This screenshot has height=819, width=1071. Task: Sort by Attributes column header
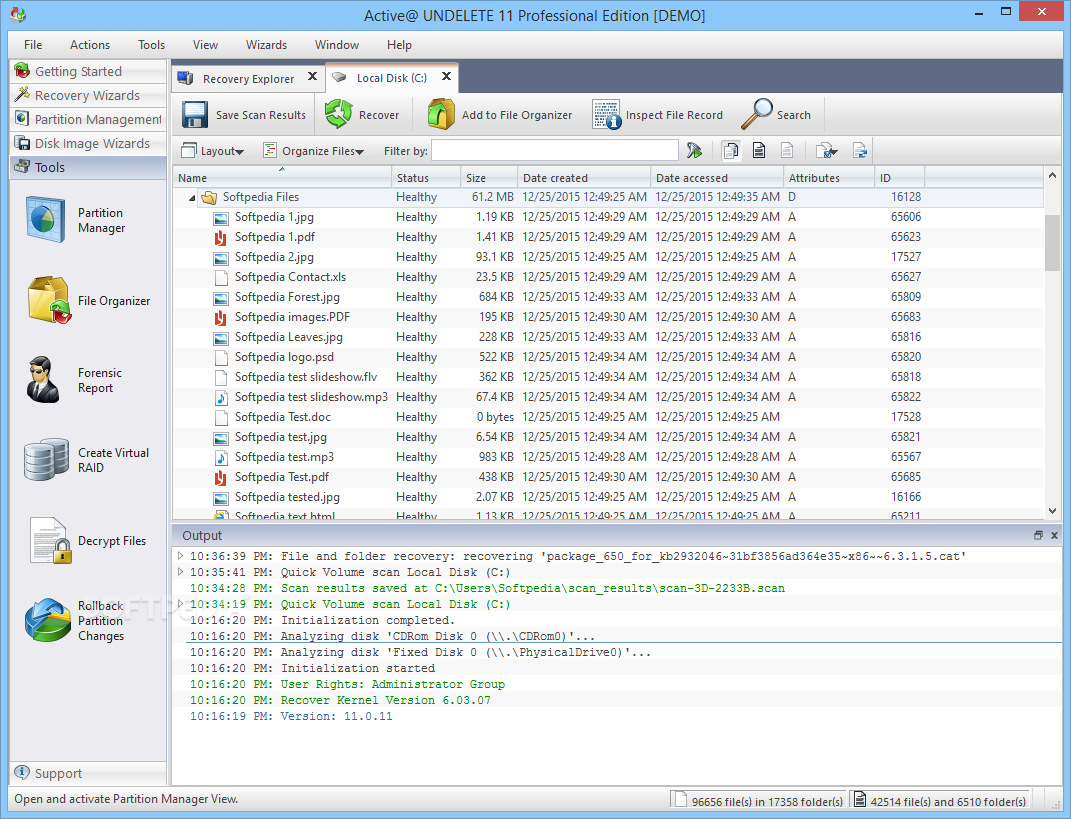[x=829, y=178]
